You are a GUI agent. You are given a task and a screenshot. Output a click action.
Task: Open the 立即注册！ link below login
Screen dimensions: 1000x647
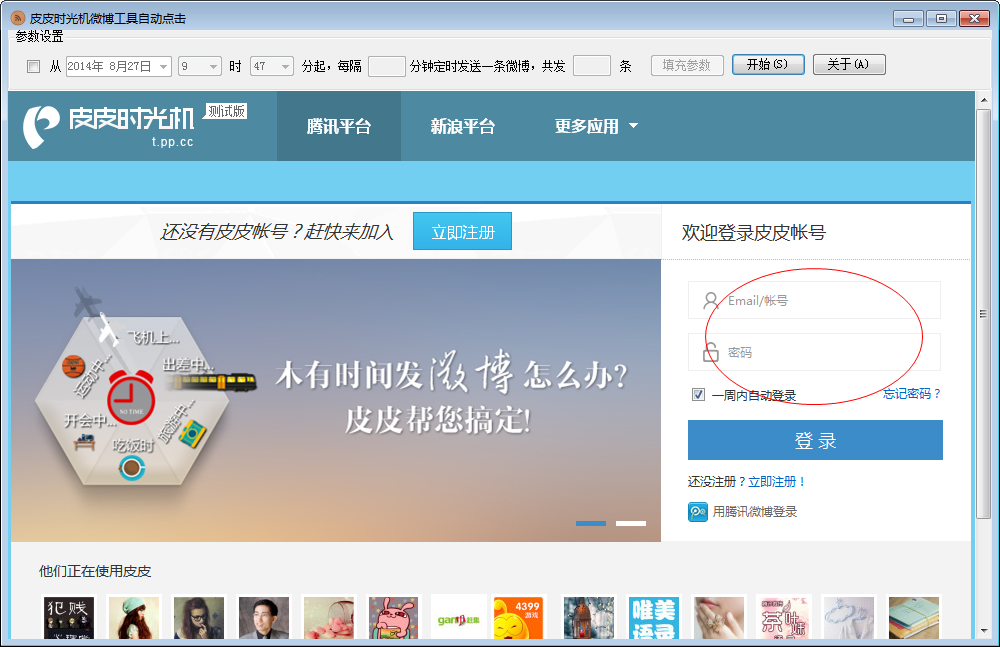777,482
